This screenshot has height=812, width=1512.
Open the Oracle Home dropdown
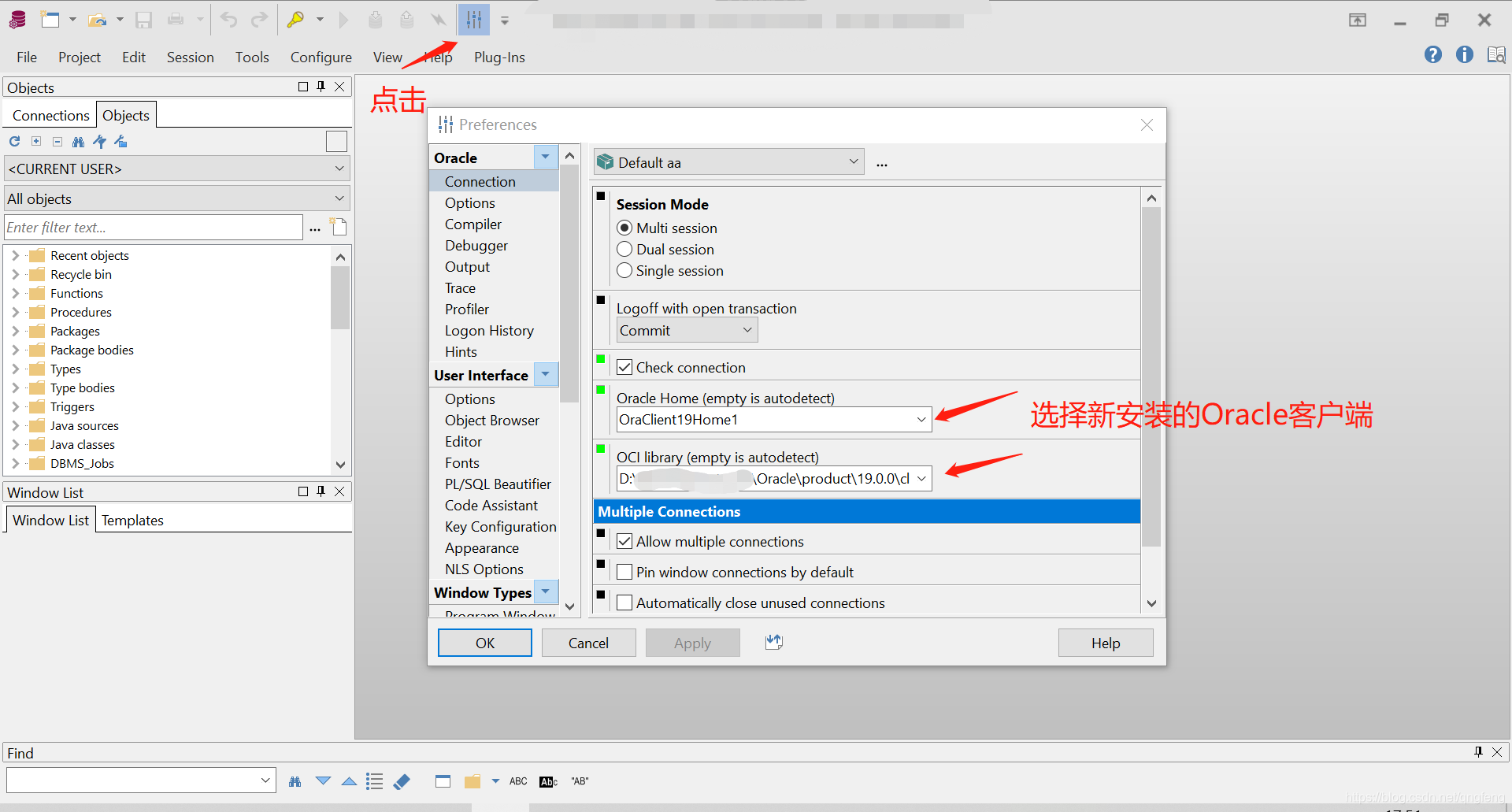point(921,420)
